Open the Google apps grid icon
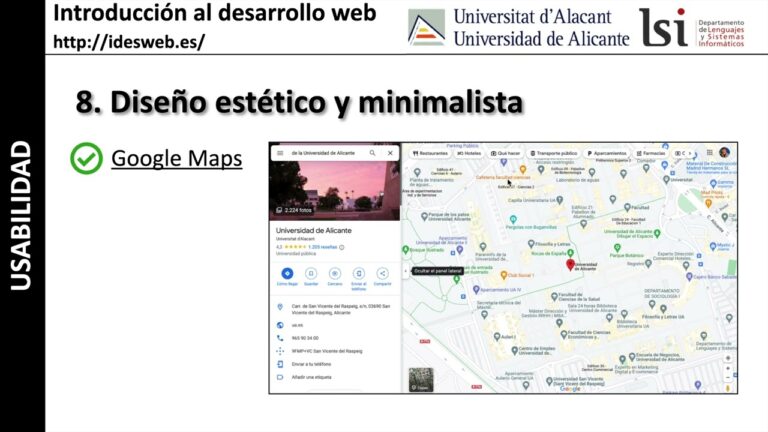Viewport: 768px width, 432px height. point(709,153)
